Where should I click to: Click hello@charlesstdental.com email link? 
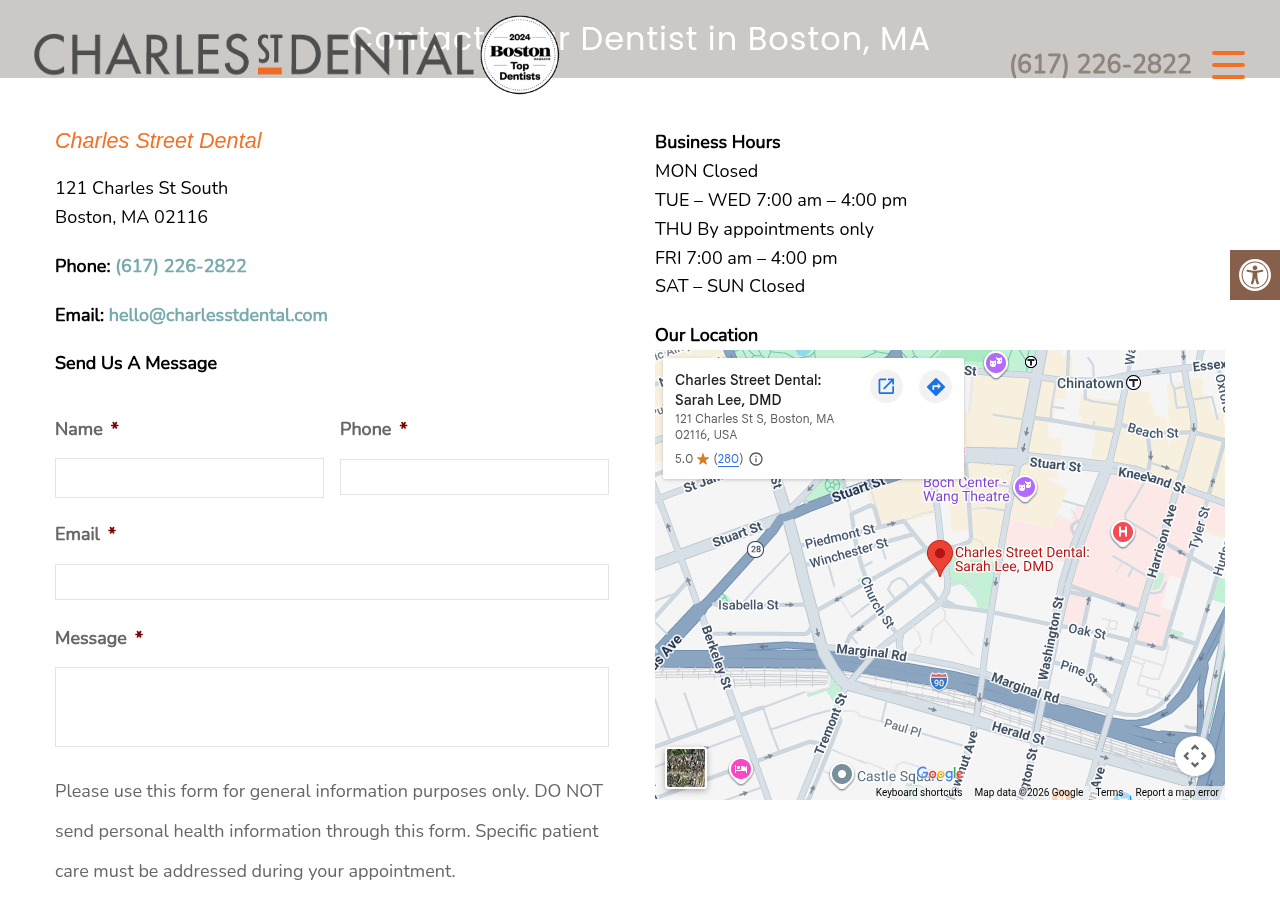pos(218,315)
